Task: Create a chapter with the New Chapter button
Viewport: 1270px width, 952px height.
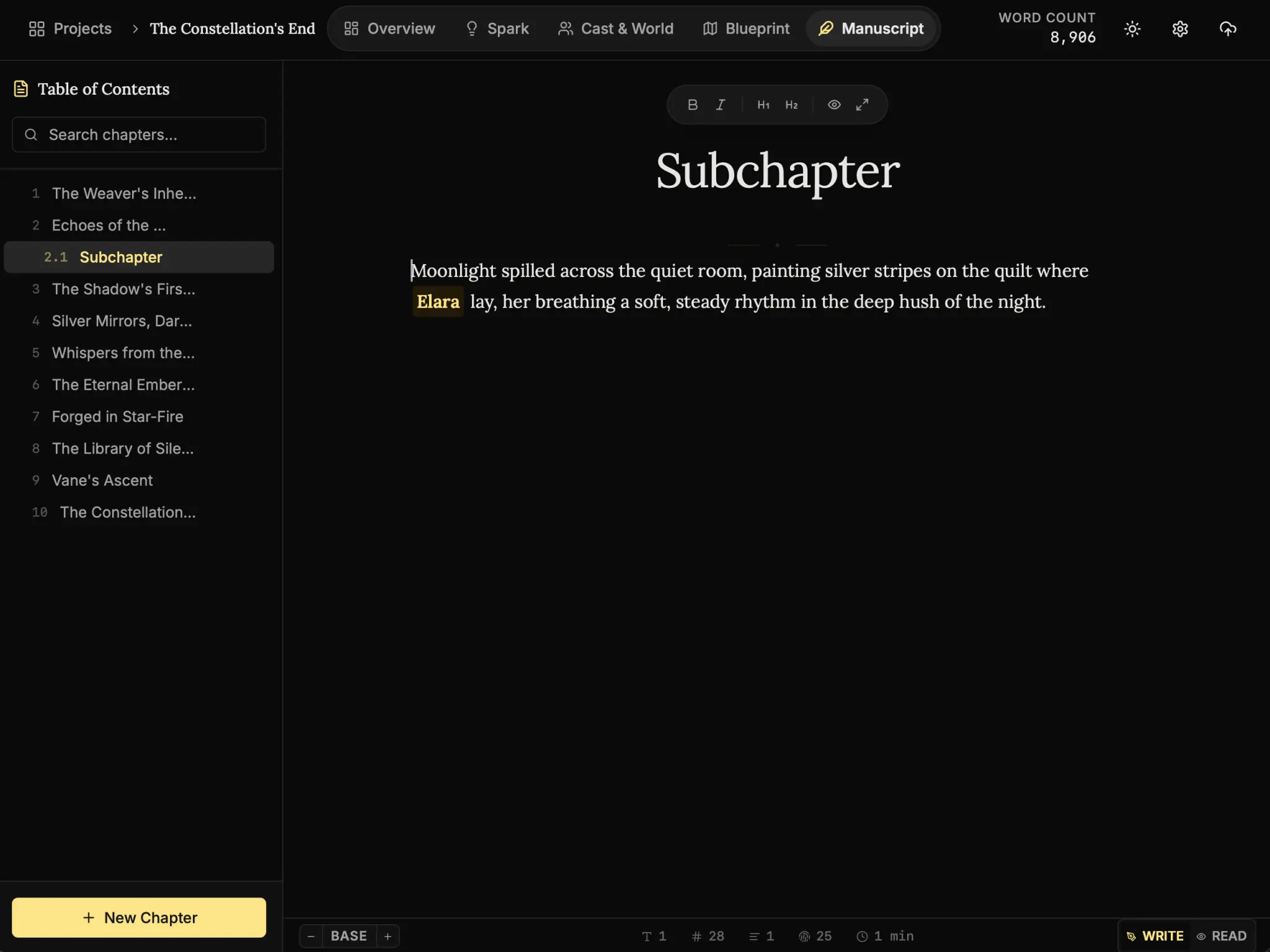Action: tap(138, 917)
